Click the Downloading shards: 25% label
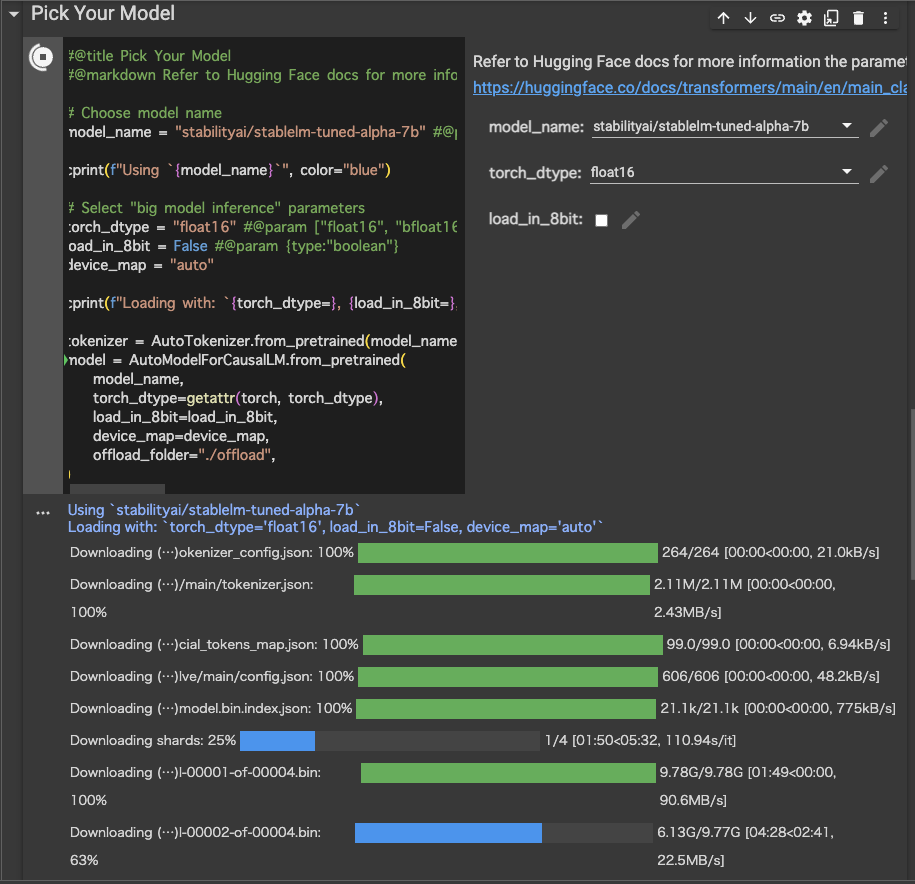 (153, 740)
